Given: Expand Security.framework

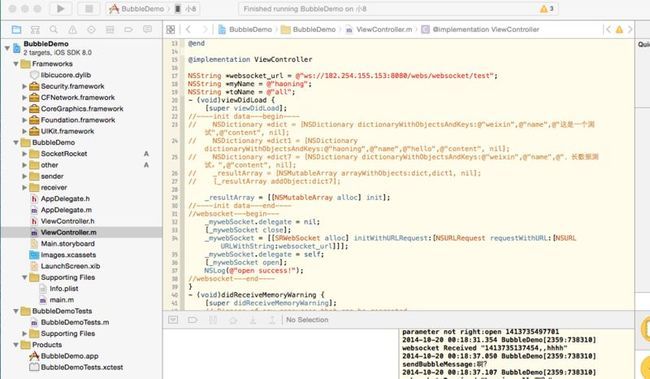Looking at the screenshot, I should 24,86.
